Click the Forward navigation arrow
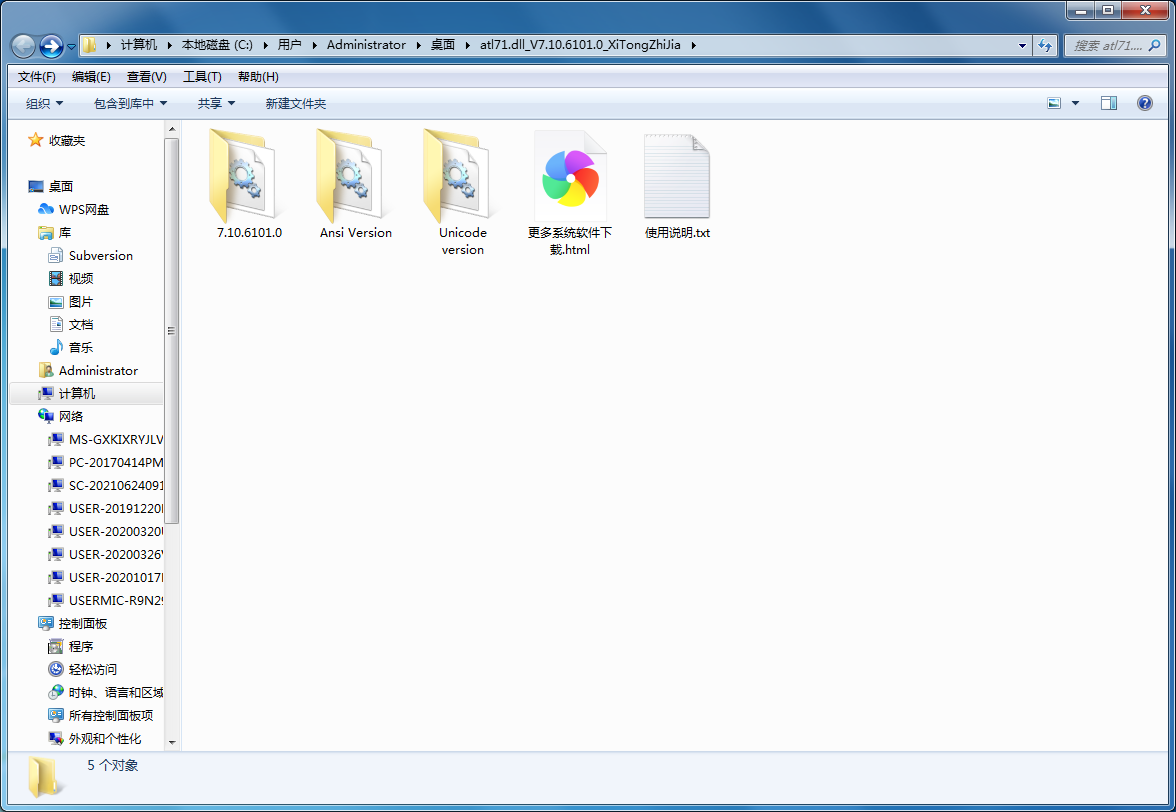The image size is (1176, 812). [51, 46]
